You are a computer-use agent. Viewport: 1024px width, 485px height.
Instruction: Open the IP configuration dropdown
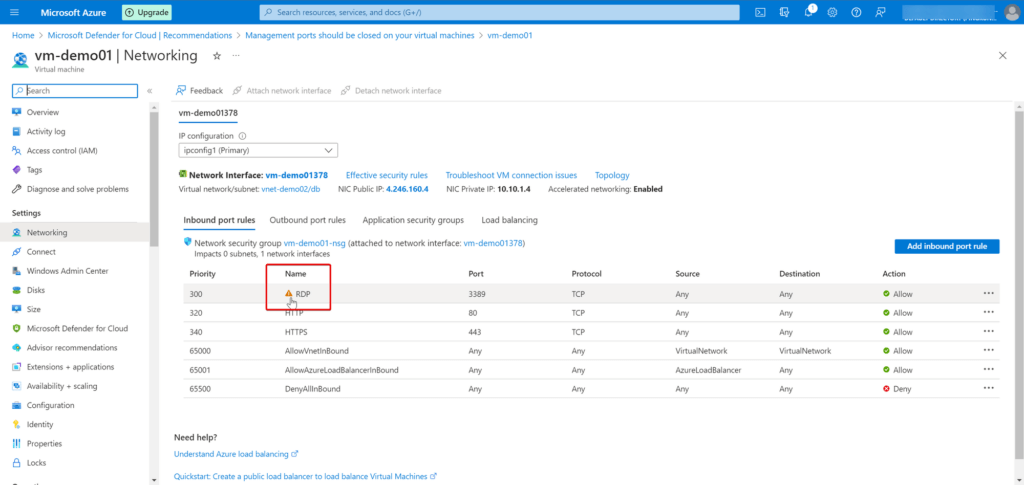pos(258,151)
